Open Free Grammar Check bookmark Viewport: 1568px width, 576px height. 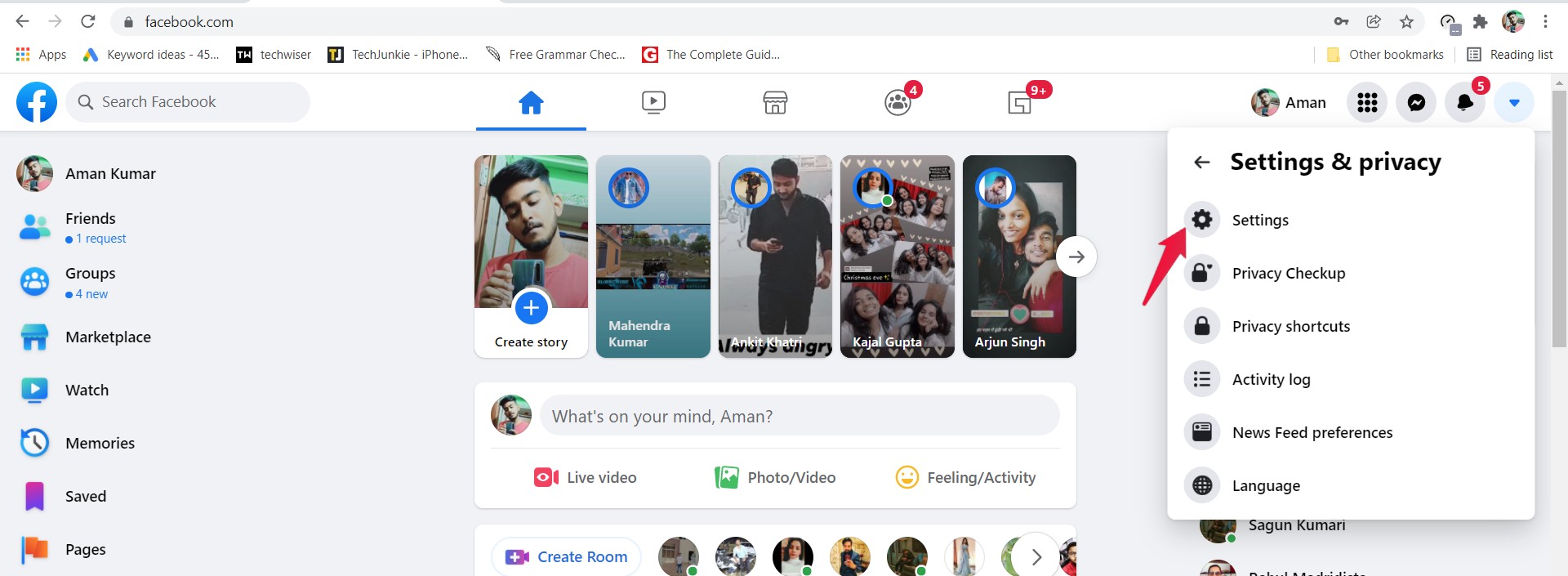click(x=555, y=55)
